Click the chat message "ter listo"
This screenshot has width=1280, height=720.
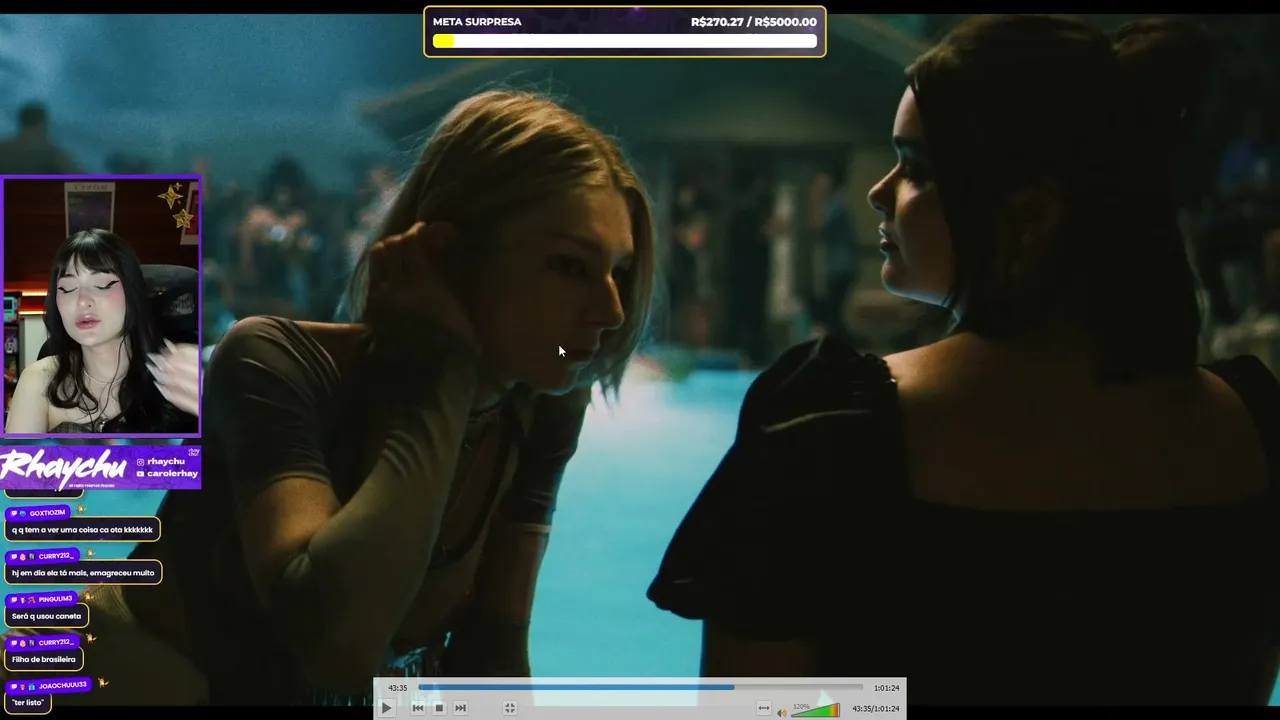pyautogui.click(x=28, y=703)
